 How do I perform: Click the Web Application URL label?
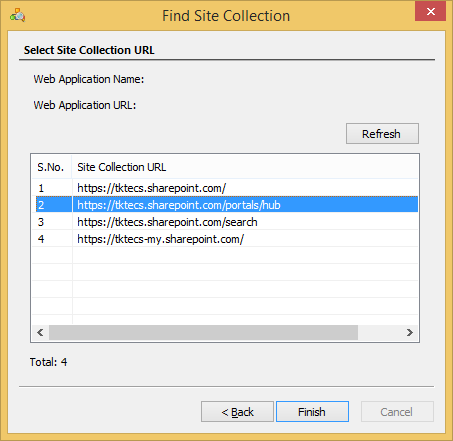(85, 105)
